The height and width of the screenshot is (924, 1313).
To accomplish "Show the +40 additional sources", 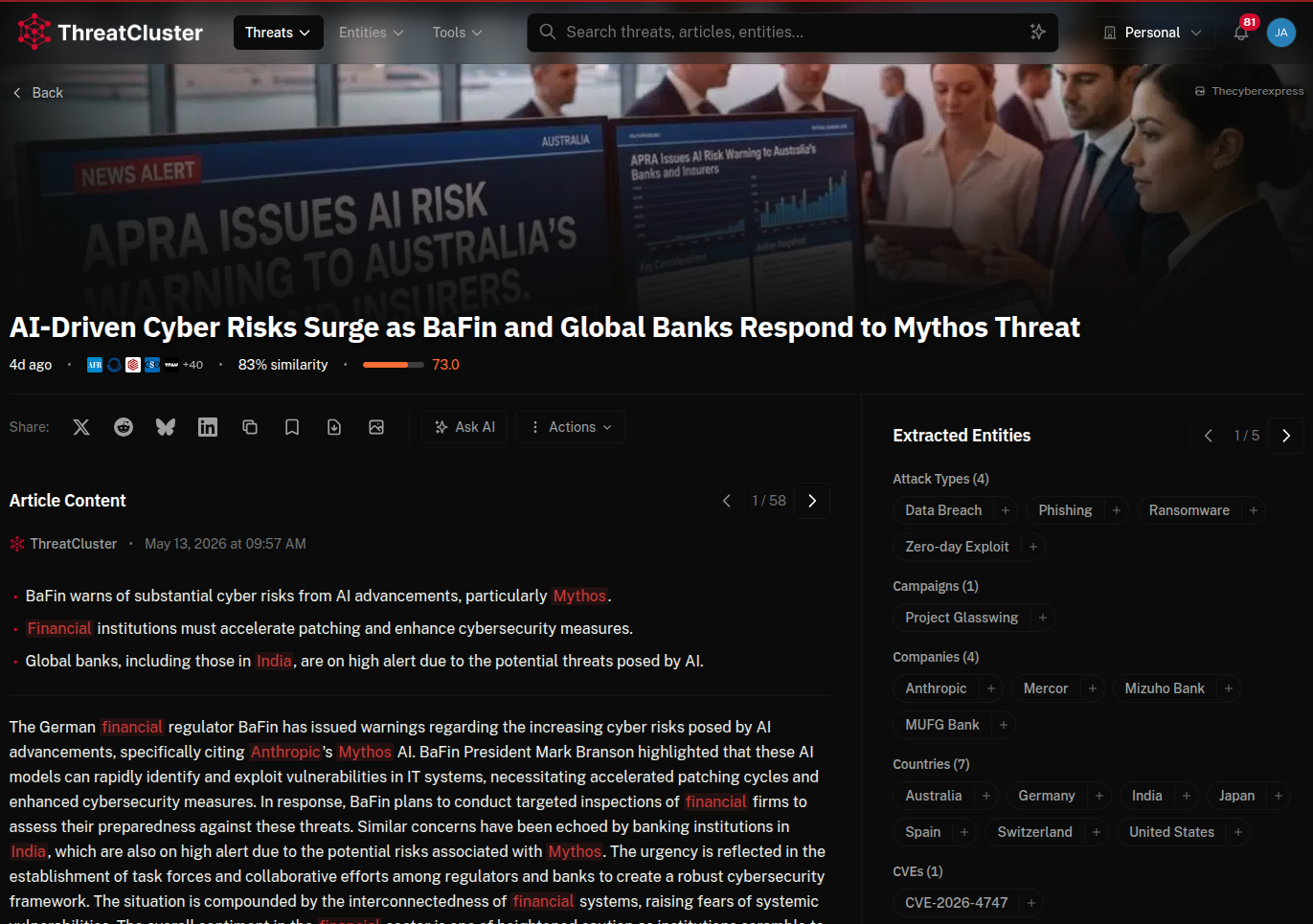I will 192,365.
